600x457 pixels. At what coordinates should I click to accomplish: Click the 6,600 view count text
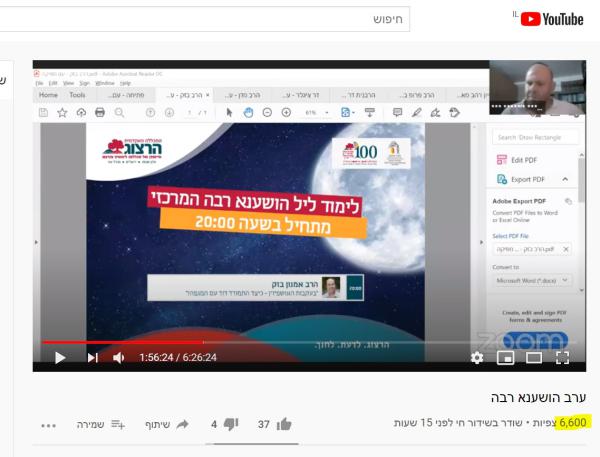[x=572, y=423]
